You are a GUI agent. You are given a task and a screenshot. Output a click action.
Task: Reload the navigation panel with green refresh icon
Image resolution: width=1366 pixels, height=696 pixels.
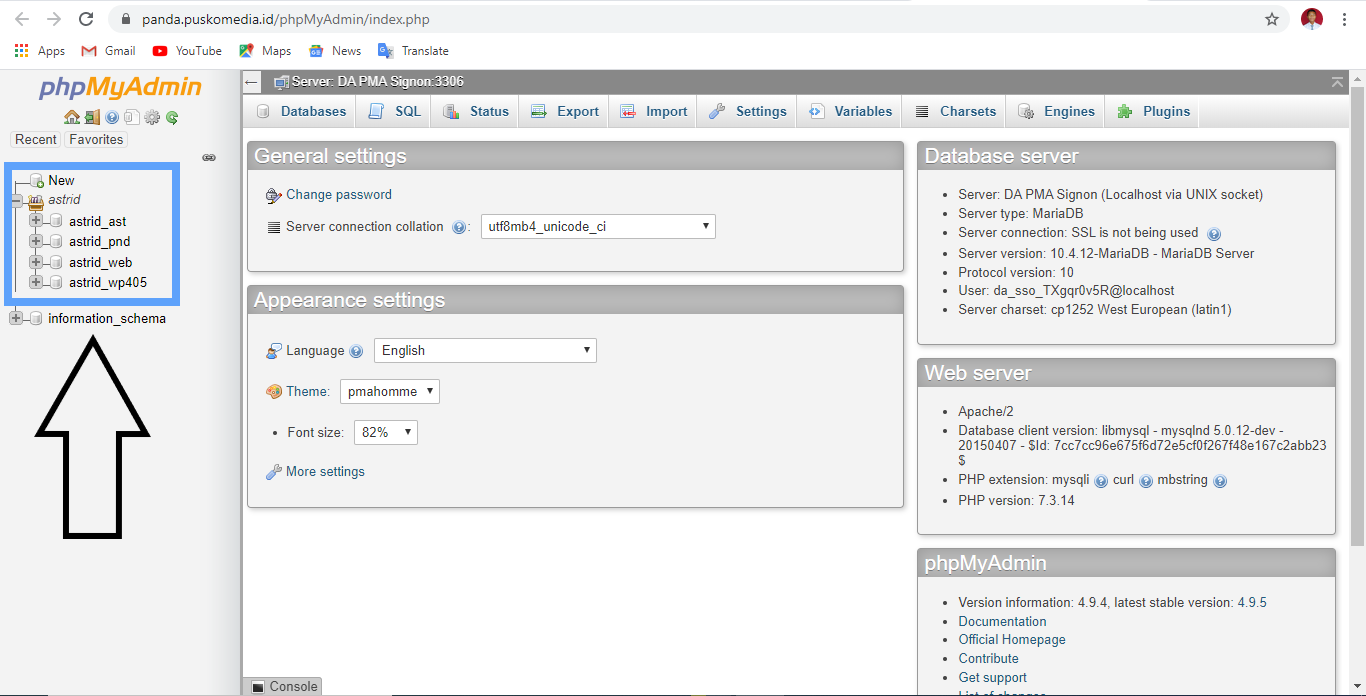point(172,116)
